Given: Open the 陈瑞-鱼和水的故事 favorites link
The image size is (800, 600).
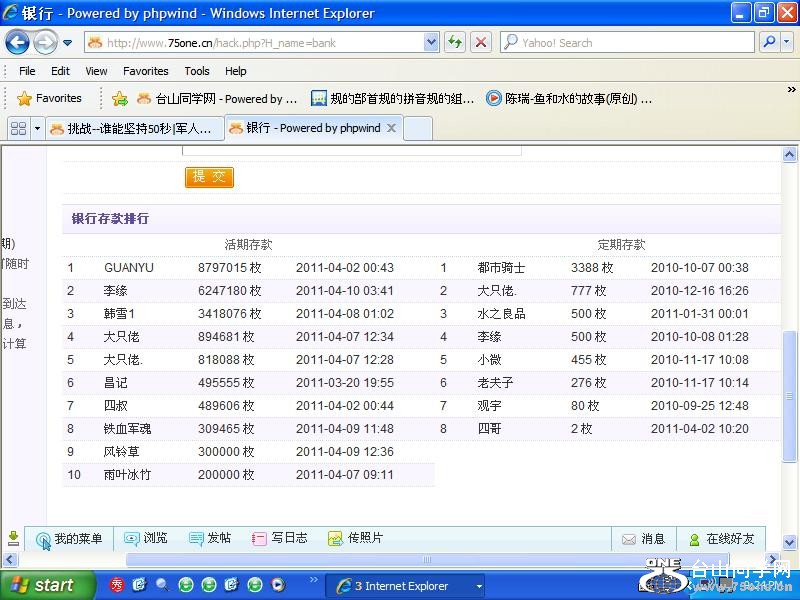Looking at the screenshot, I should pos(568,98).
